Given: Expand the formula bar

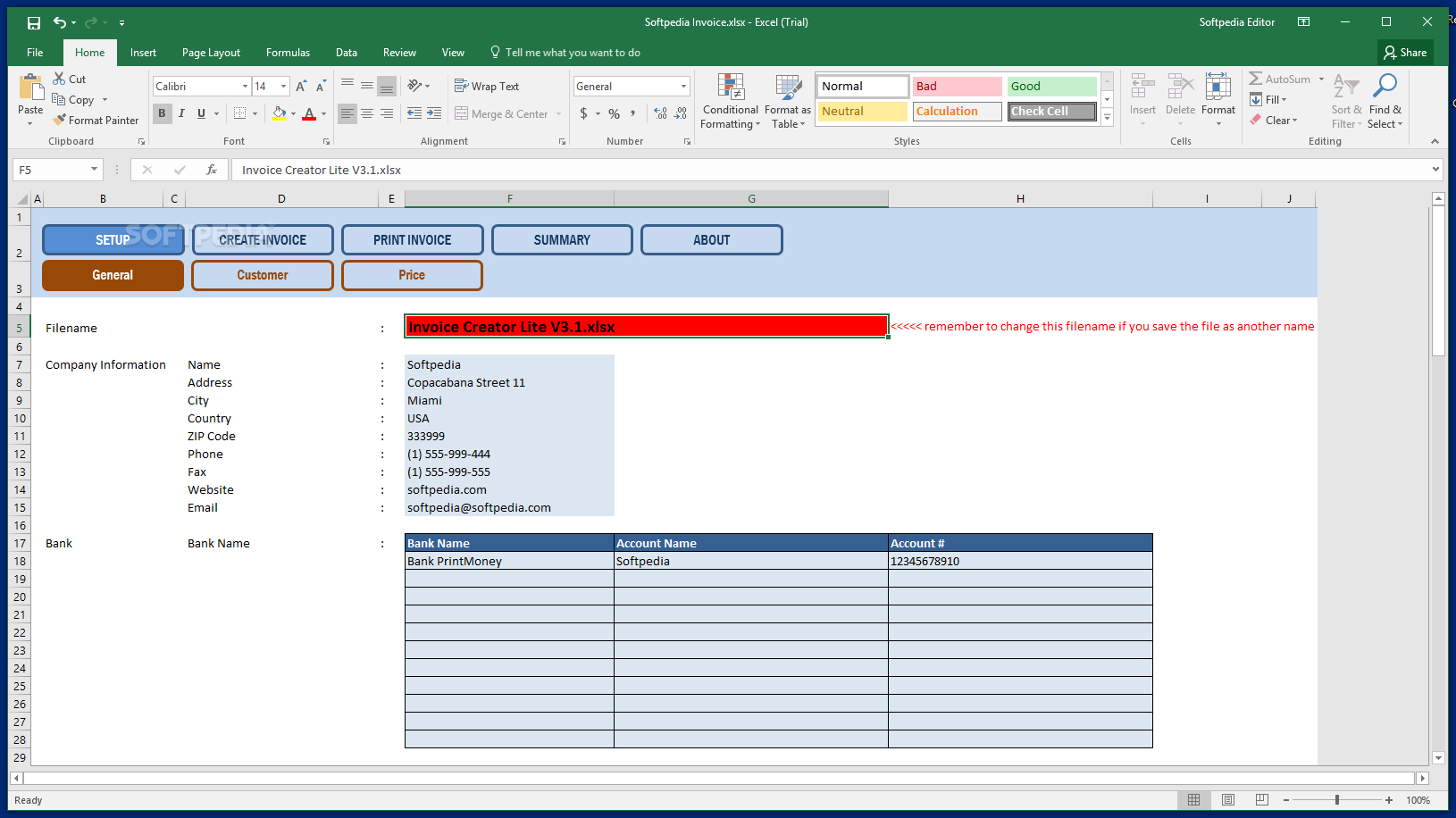Looking at the screenshot, I should click(1435, 170).
